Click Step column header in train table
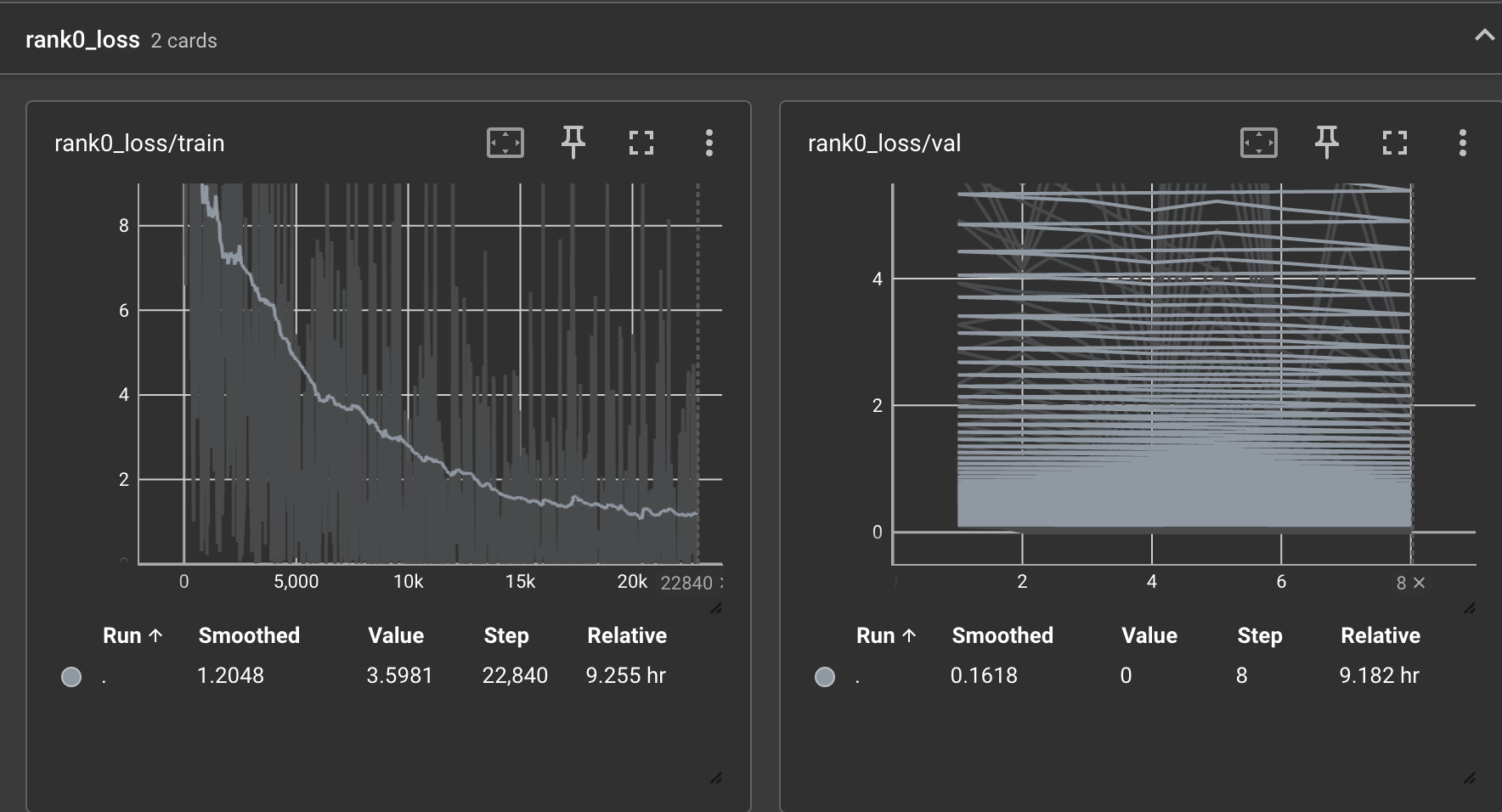Viewport: 1502px width, 812px height. (506, 635)
